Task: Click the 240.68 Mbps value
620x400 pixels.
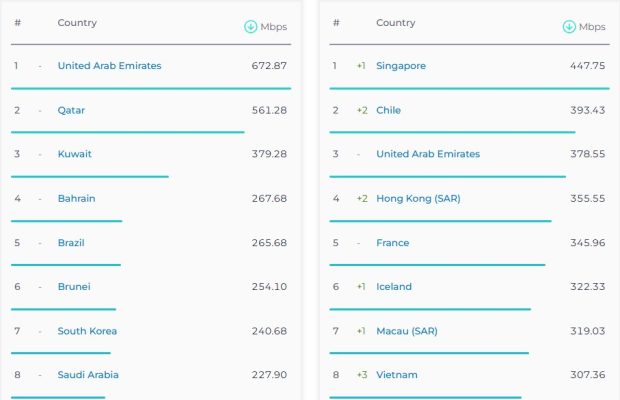Action: point(269,331)
